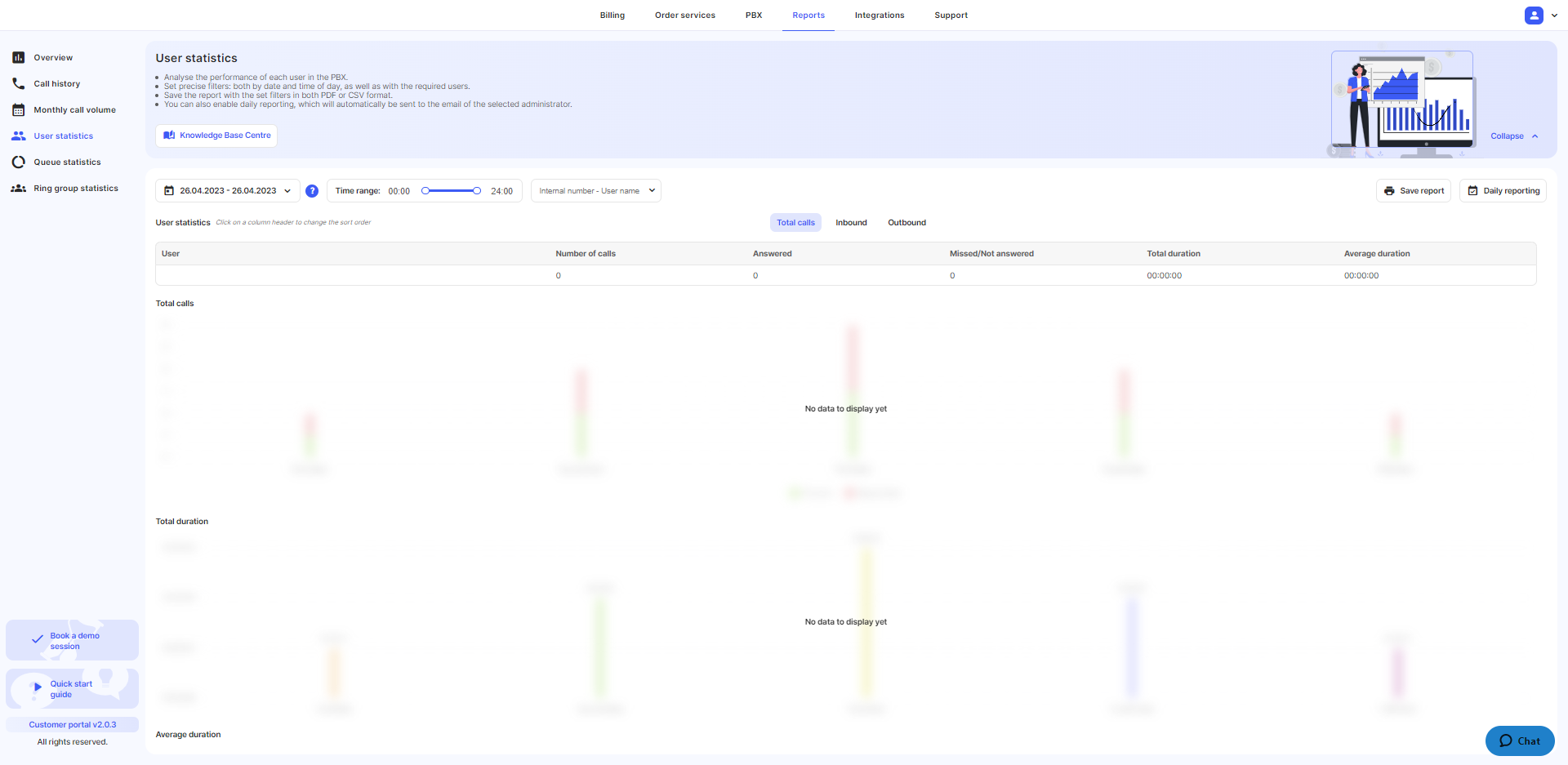
Task: Click the blue question mark help icon
Action: click(312, 191)
